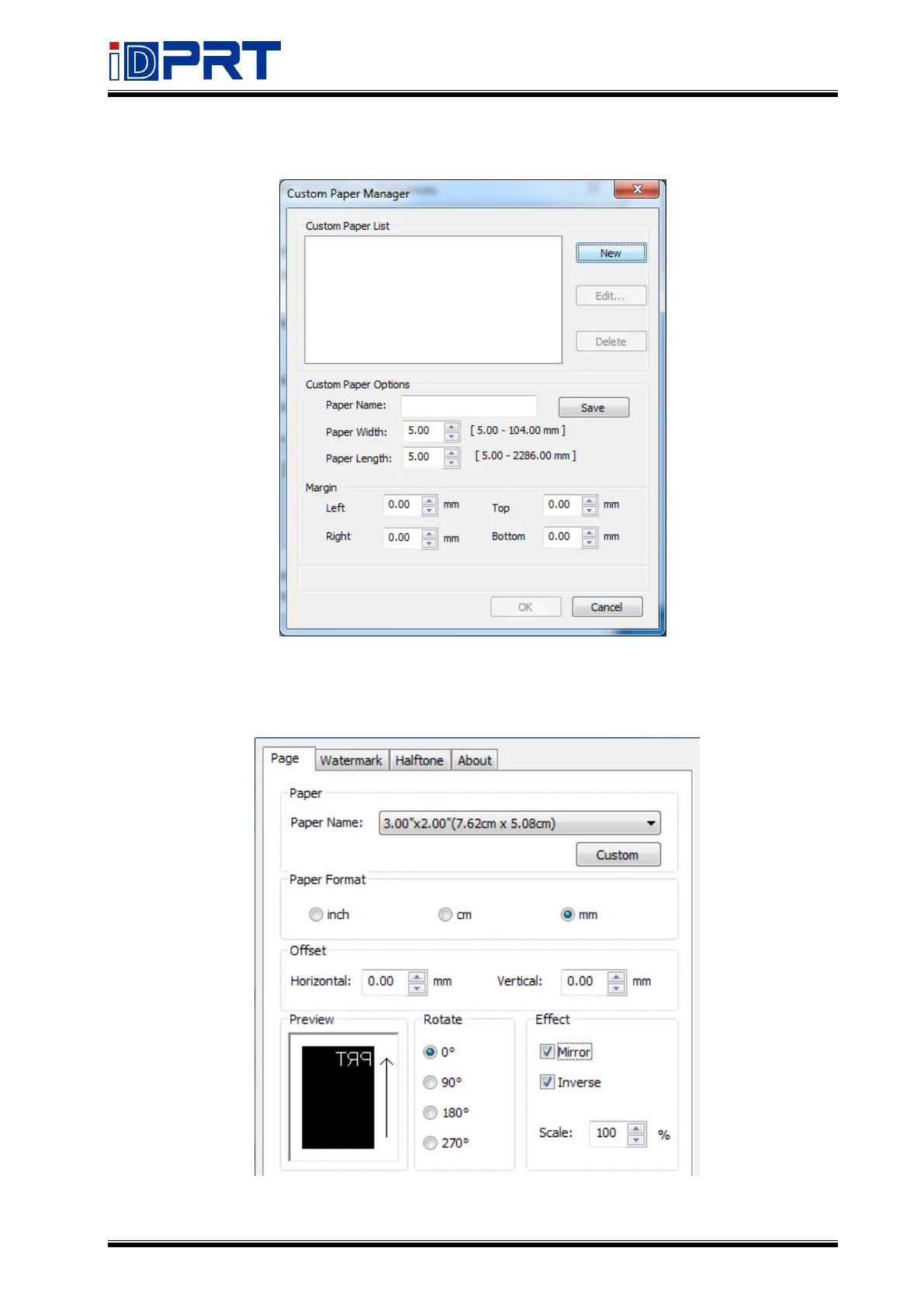Image resolution: width=924 pixels, height=1307 pixels.
Task: Click the Delete button beside paper list
Action: (x=611, y=341)
